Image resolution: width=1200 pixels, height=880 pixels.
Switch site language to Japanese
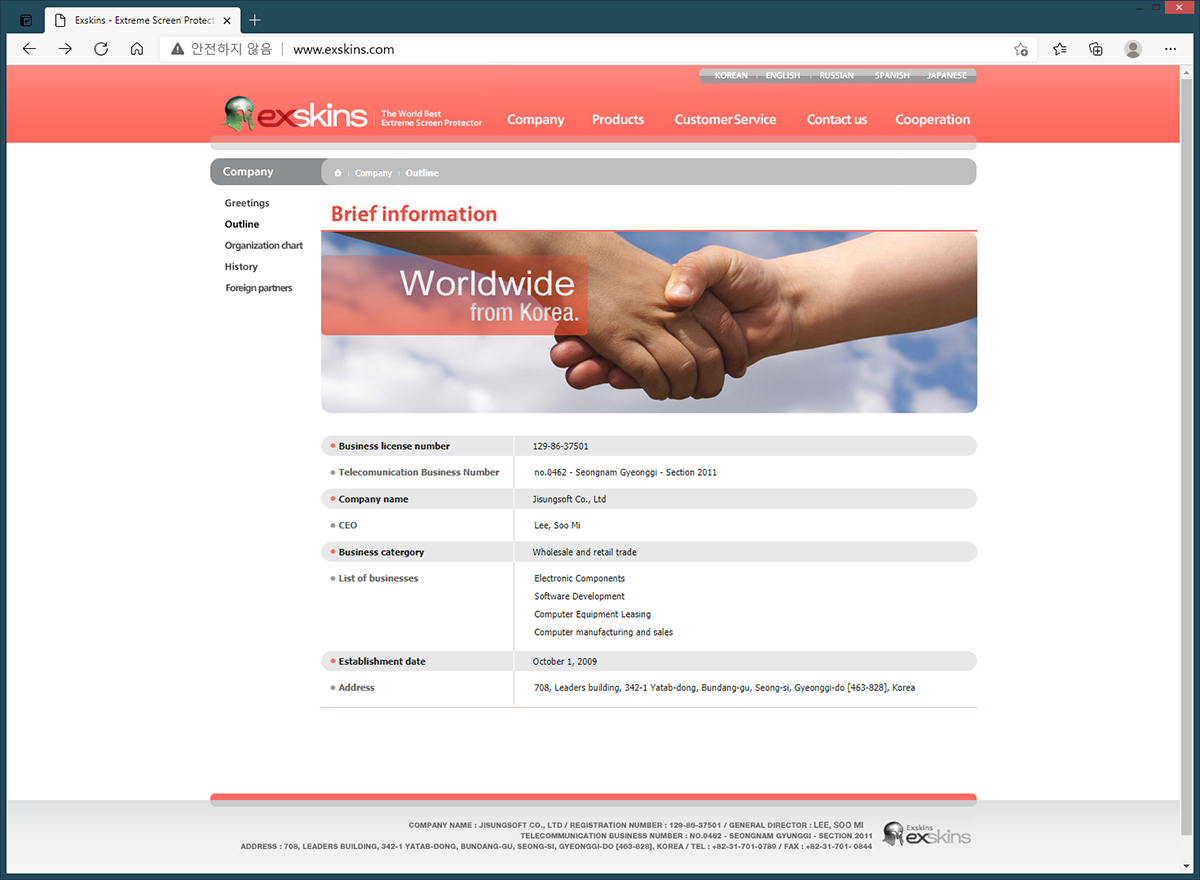click(946, 76)
